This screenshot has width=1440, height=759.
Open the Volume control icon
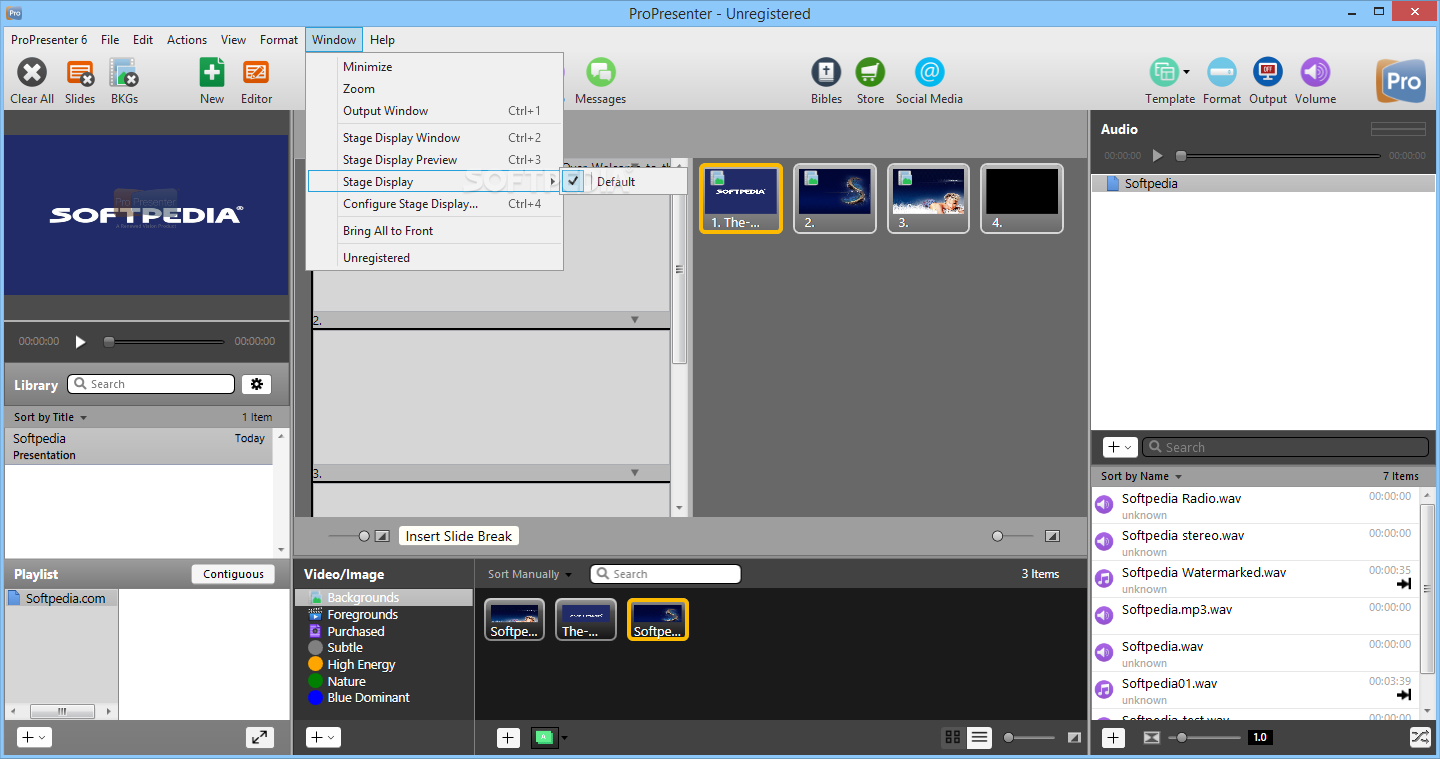[1315, 73]
